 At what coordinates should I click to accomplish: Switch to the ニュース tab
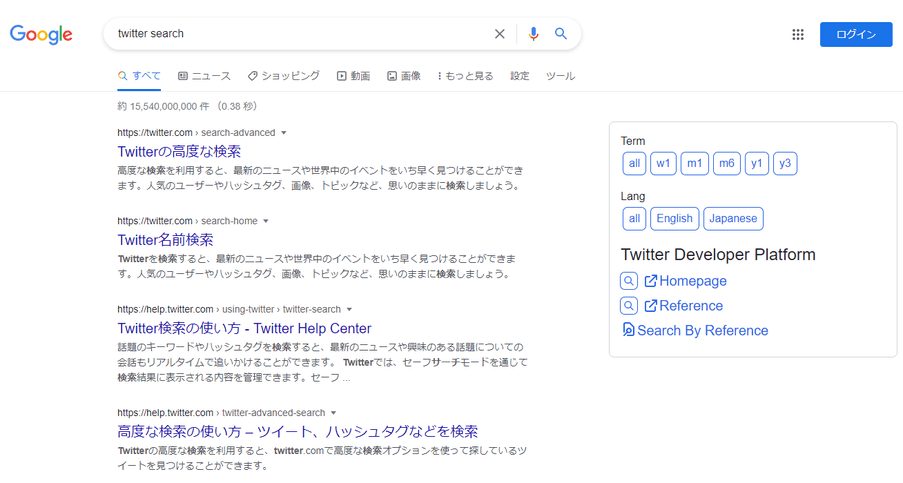click(x=204, y=76)
